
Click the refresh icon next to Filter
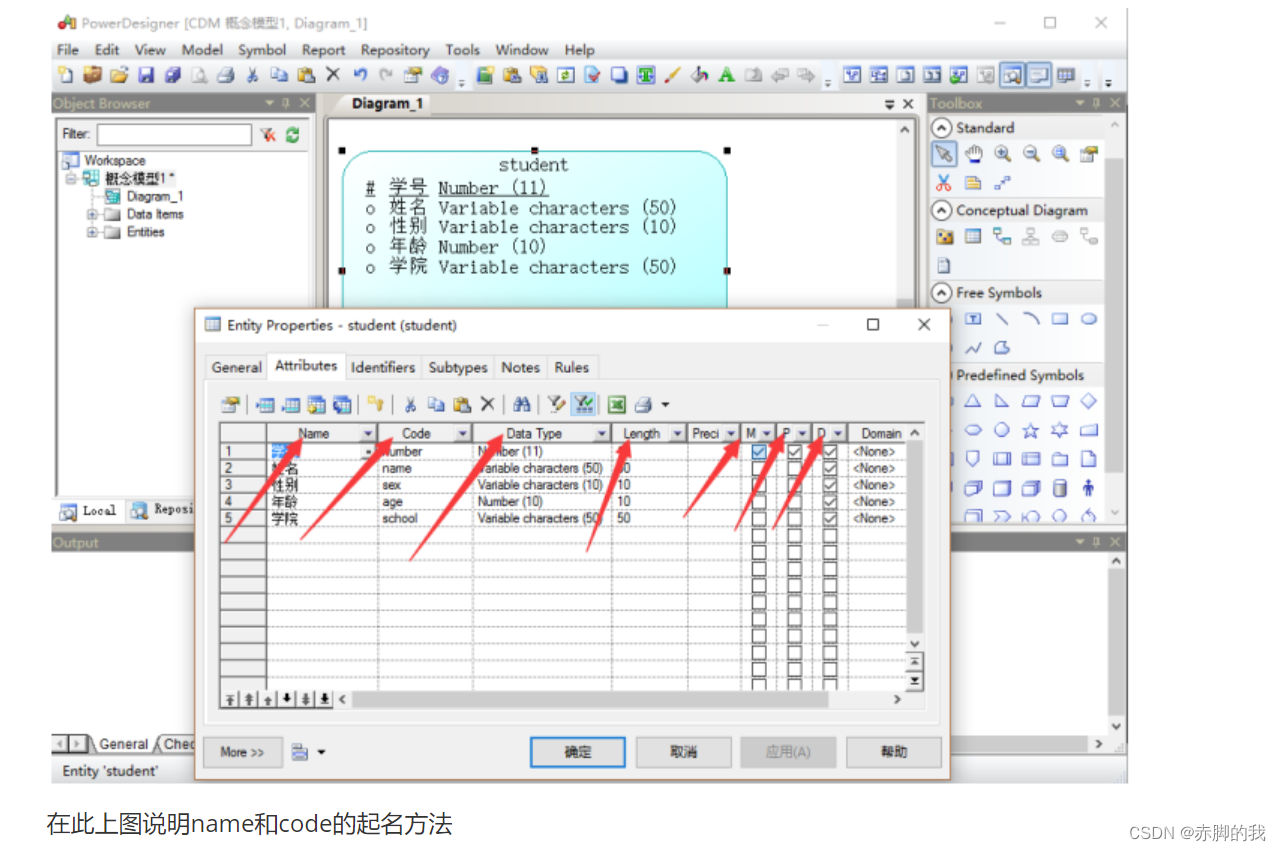292,134
